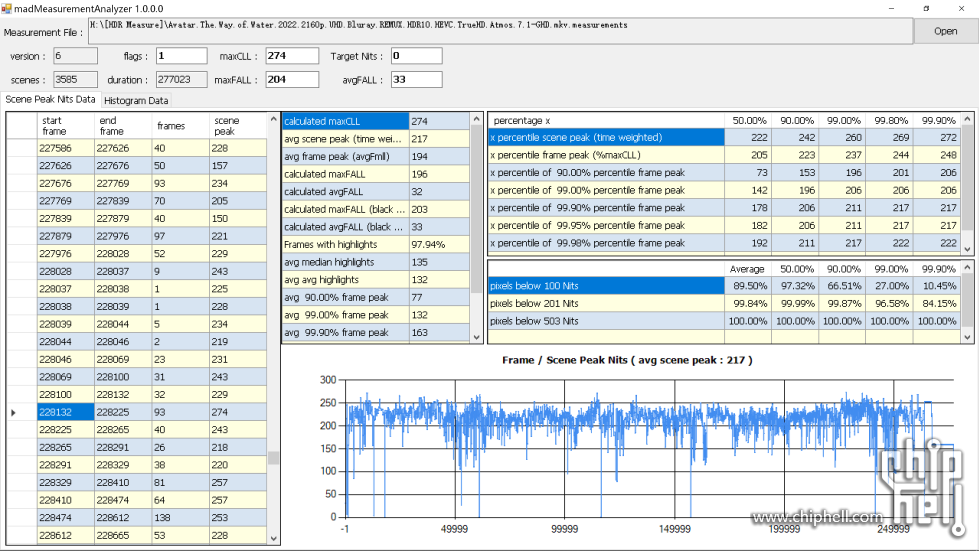The width and height of the screenshot is (979, 552).
Task: Select the 'Frames with highlights' row
Action: click(345, 244)
